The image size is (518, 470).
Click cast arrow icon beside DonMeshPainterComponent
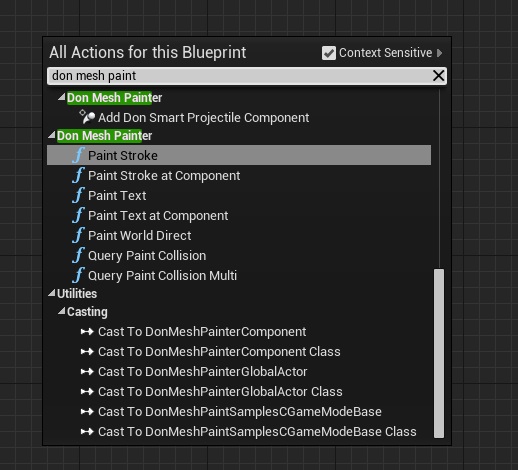87,332
